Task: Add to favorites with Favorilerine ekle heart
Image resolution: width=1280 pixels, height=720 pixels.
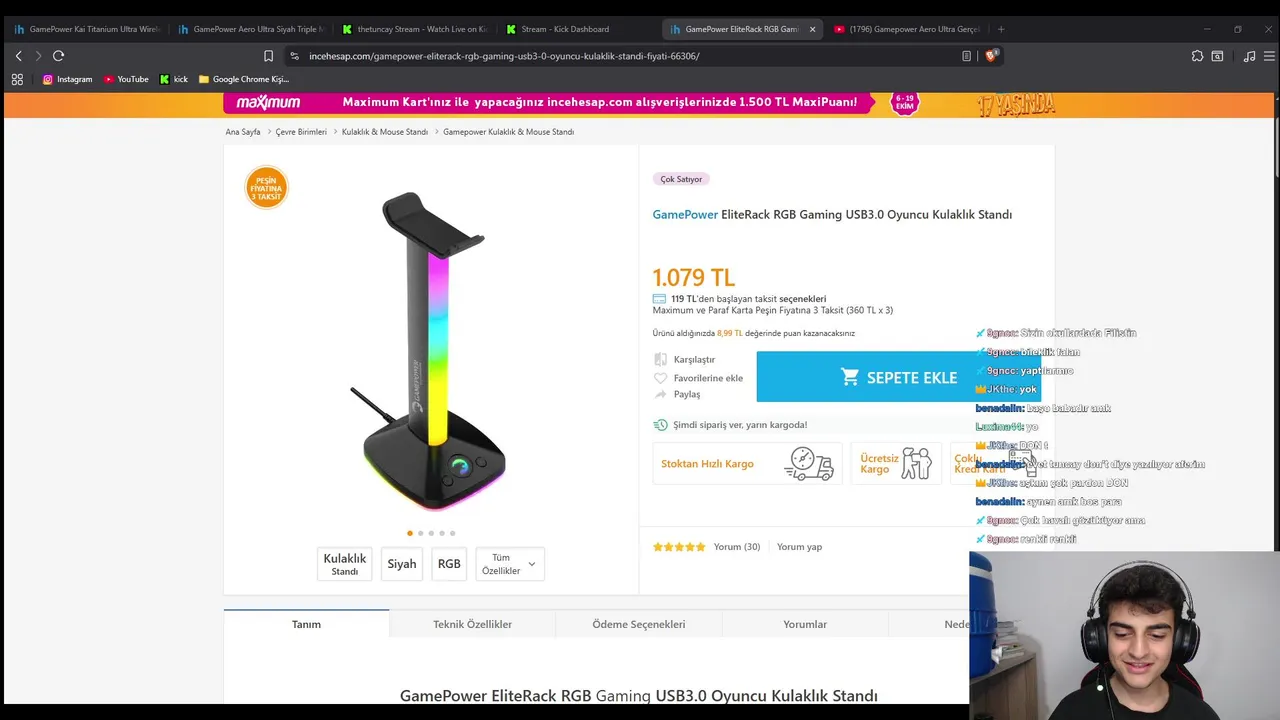Action: coord(660,378)
